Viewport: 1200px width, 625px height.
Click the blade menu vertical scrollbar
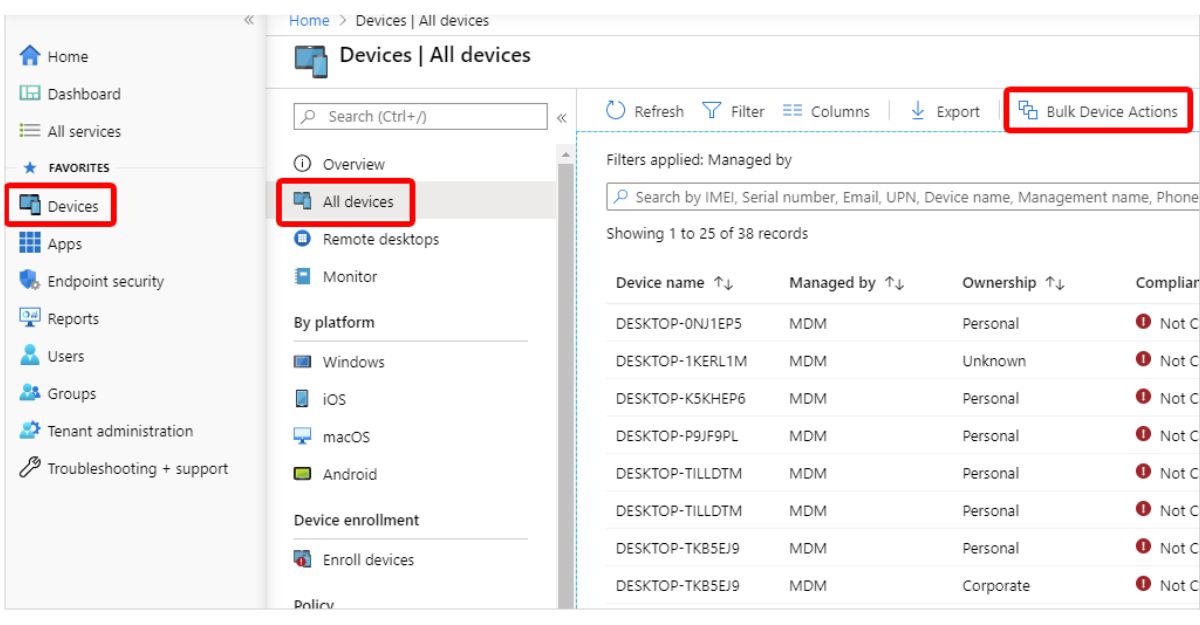click(567, 380)
